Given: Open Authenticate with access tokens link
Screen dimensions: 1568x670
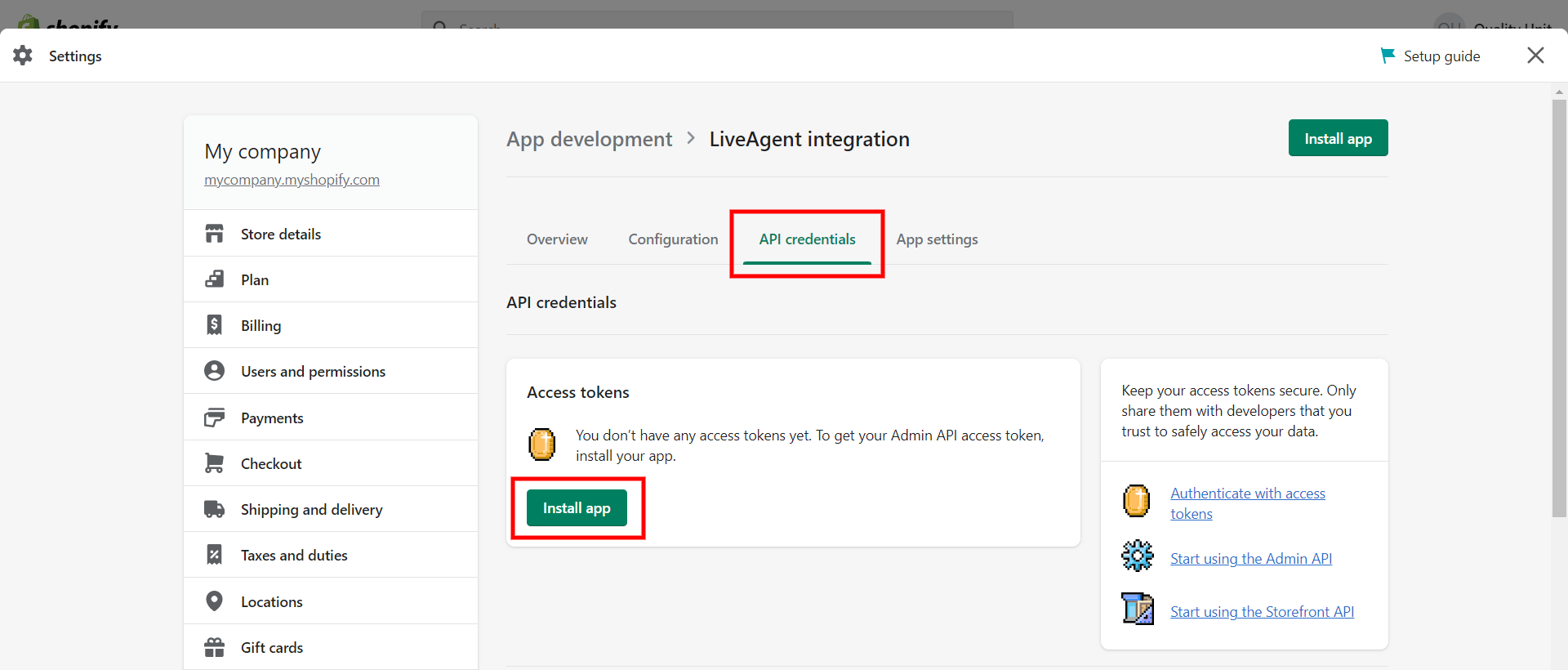Looking at the screenshot, I should [x=1248, y=503].
